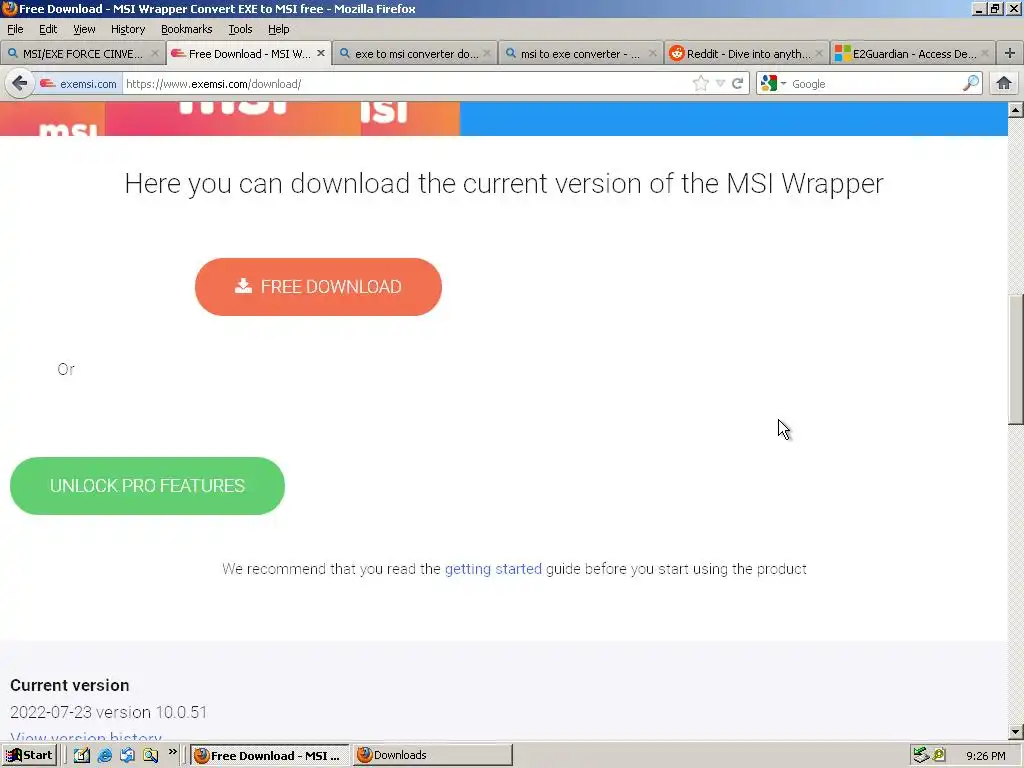Click the Google search input field
This screenshot has width=1024, height=768.
pyautogui.click(x=875, y=84)
